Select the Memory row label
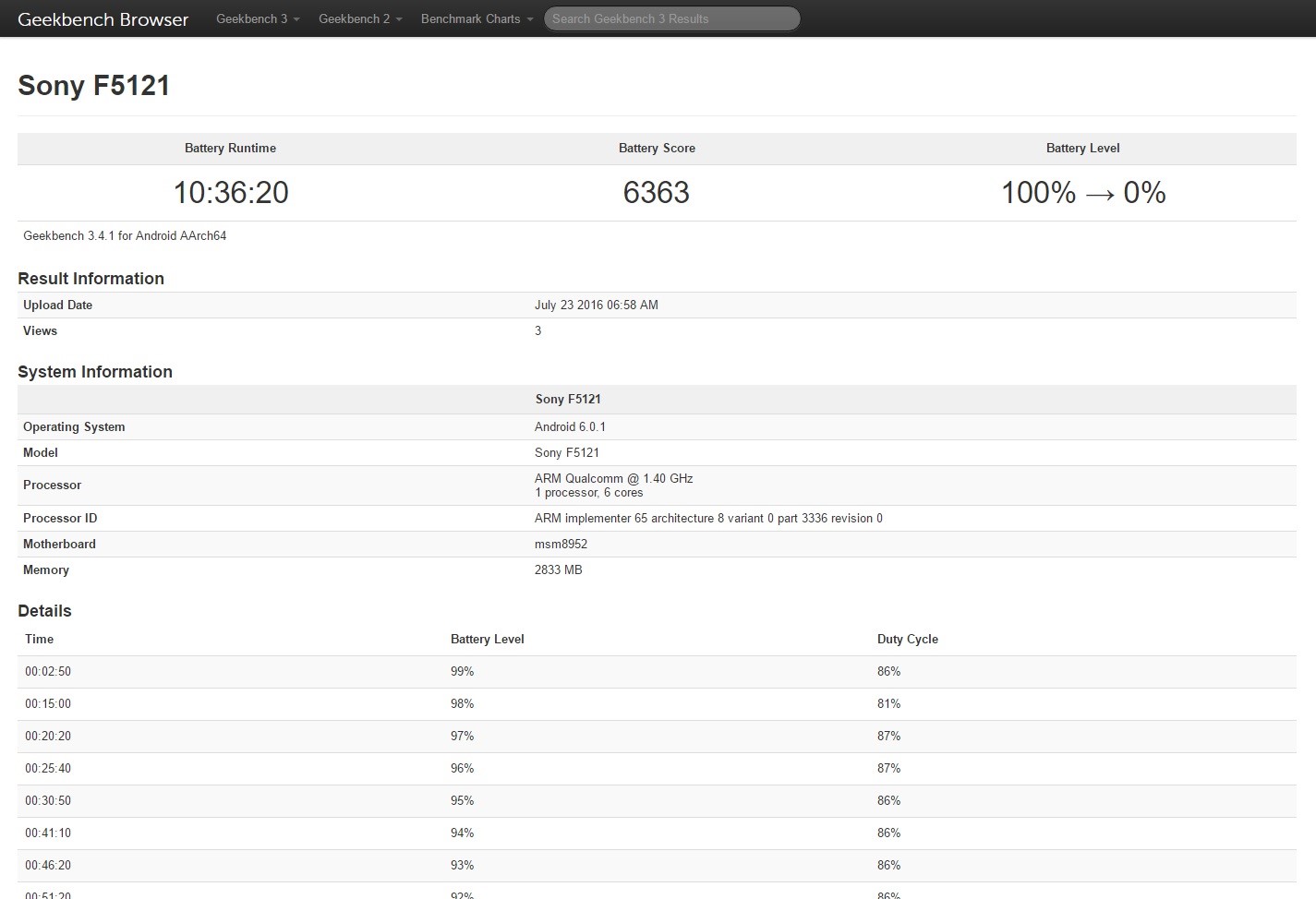 46,569
